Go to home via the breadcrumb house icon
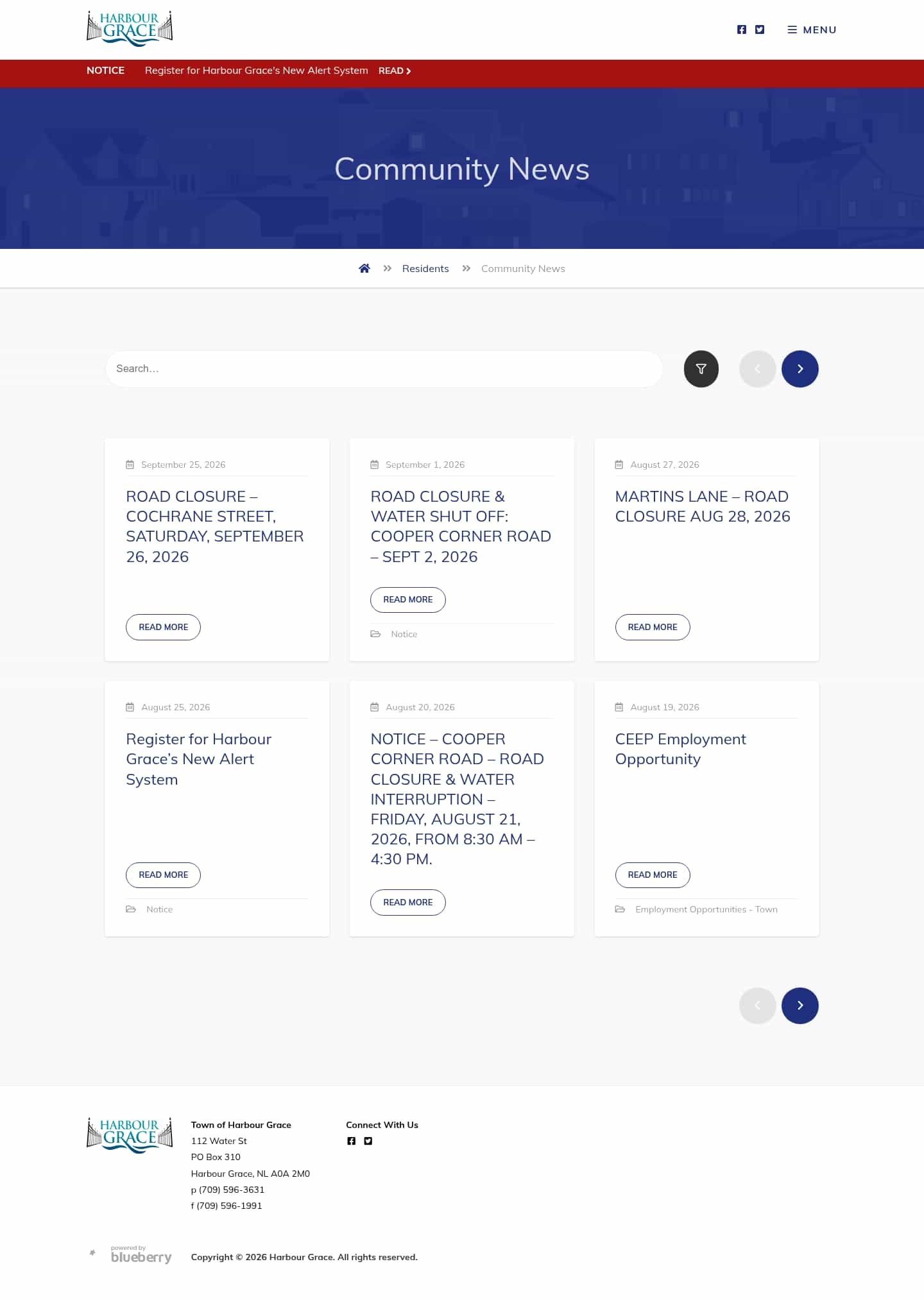The height and width of the screenshot is (1300, 924). [x=364, y=268]
